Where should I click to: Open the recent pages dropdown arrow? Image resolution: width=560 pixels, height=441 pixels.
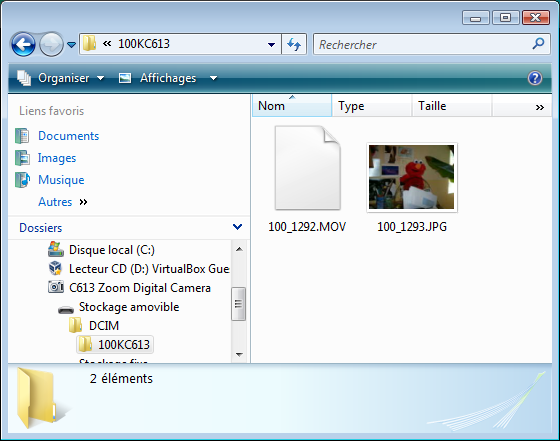pyautogui.click(x=72, y=45)
